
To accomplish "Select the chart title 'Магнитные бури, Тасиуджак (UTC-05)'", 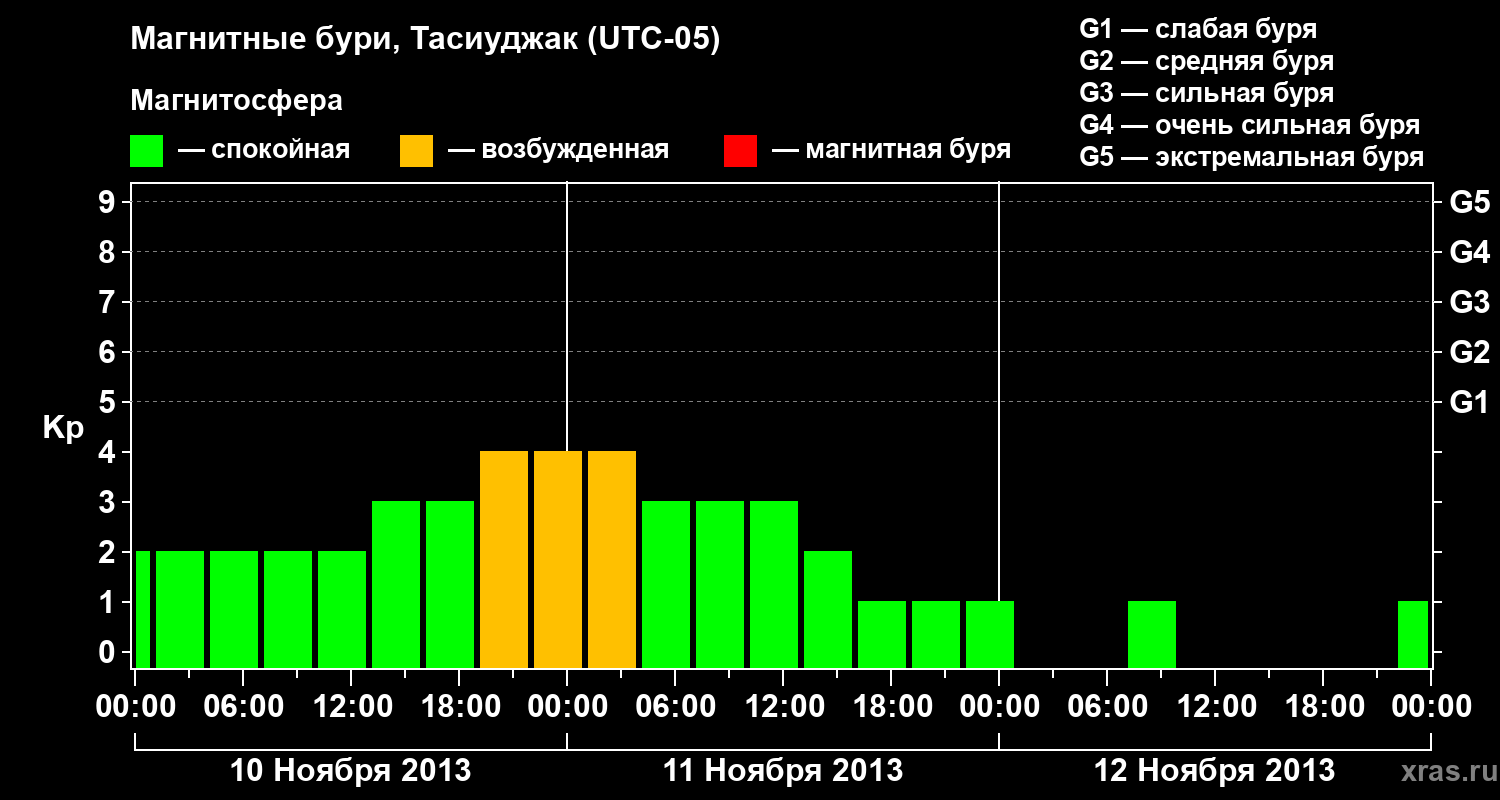I will point(425,40).
